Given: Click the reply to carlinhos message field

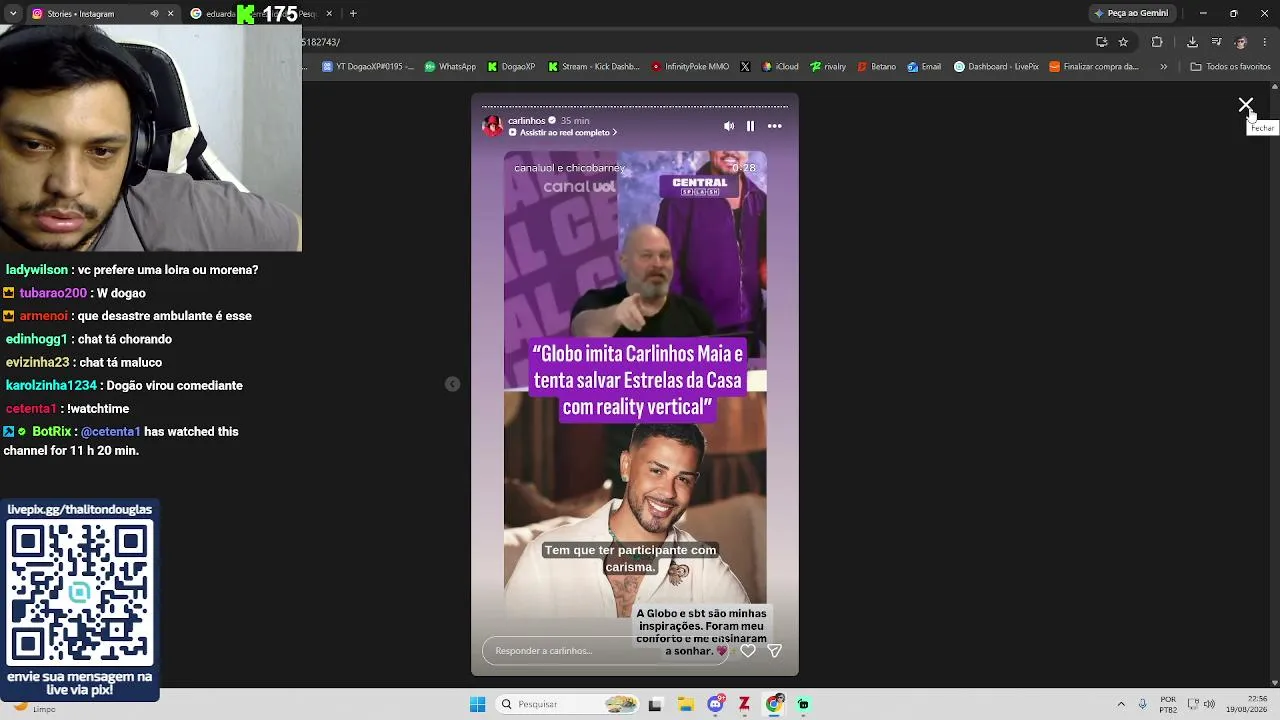Looking at the screenshot, I should coord(607,651).
